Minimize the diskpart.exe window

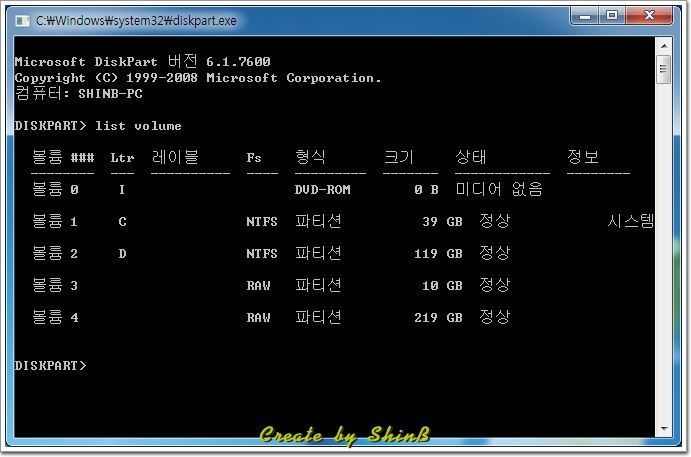tap(584, 16)
